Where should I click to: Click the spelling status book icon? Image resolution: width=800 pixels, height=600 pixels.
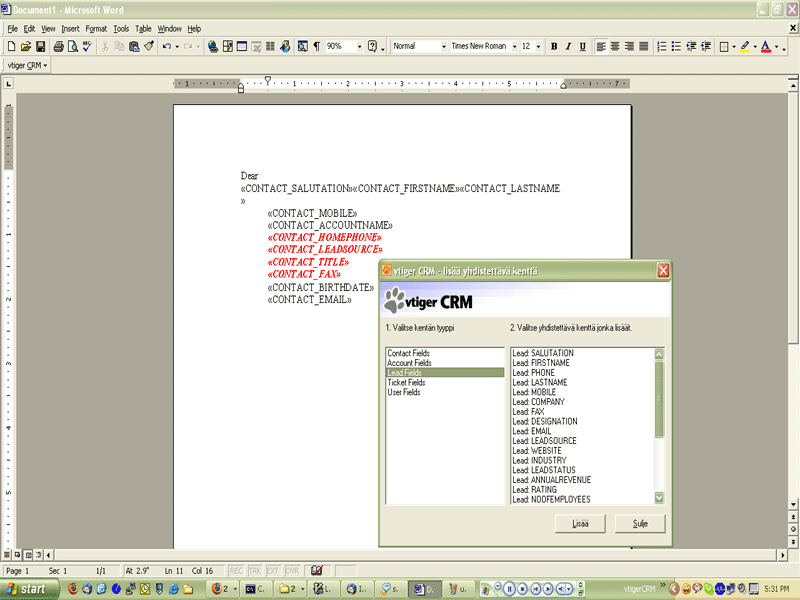[x=316, y=570]
